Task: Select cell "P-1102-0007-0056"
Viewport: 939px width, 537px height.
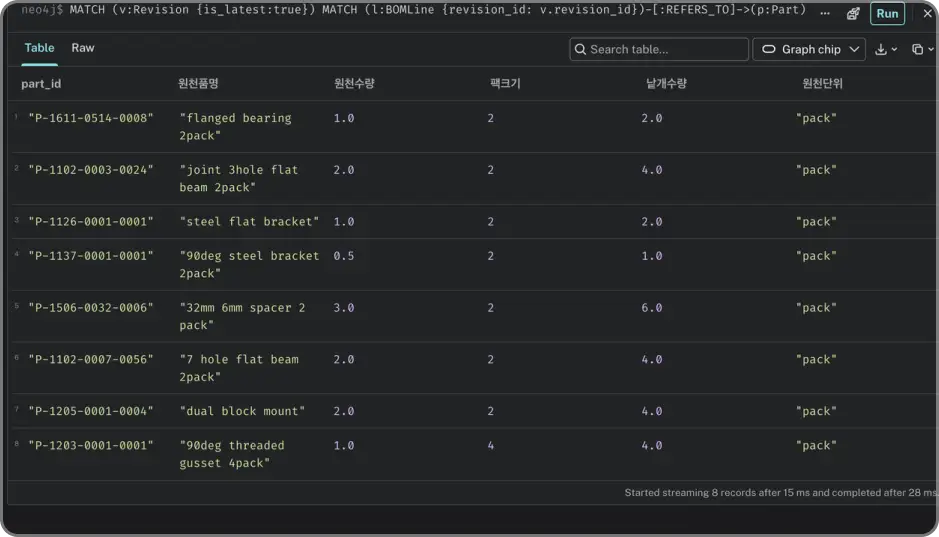Action: (91, 359)
